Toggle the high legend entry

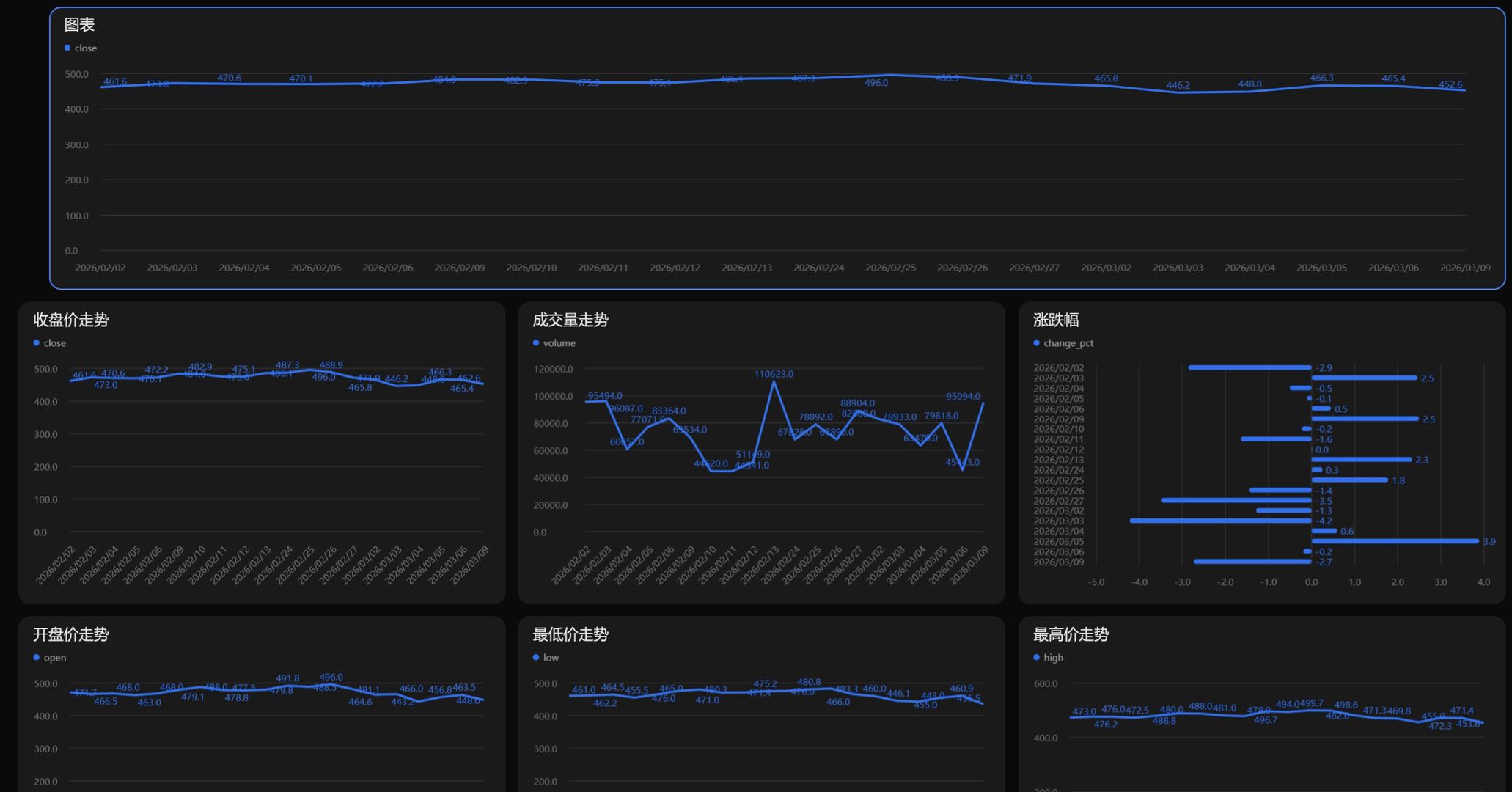[x=1053, y=658]
